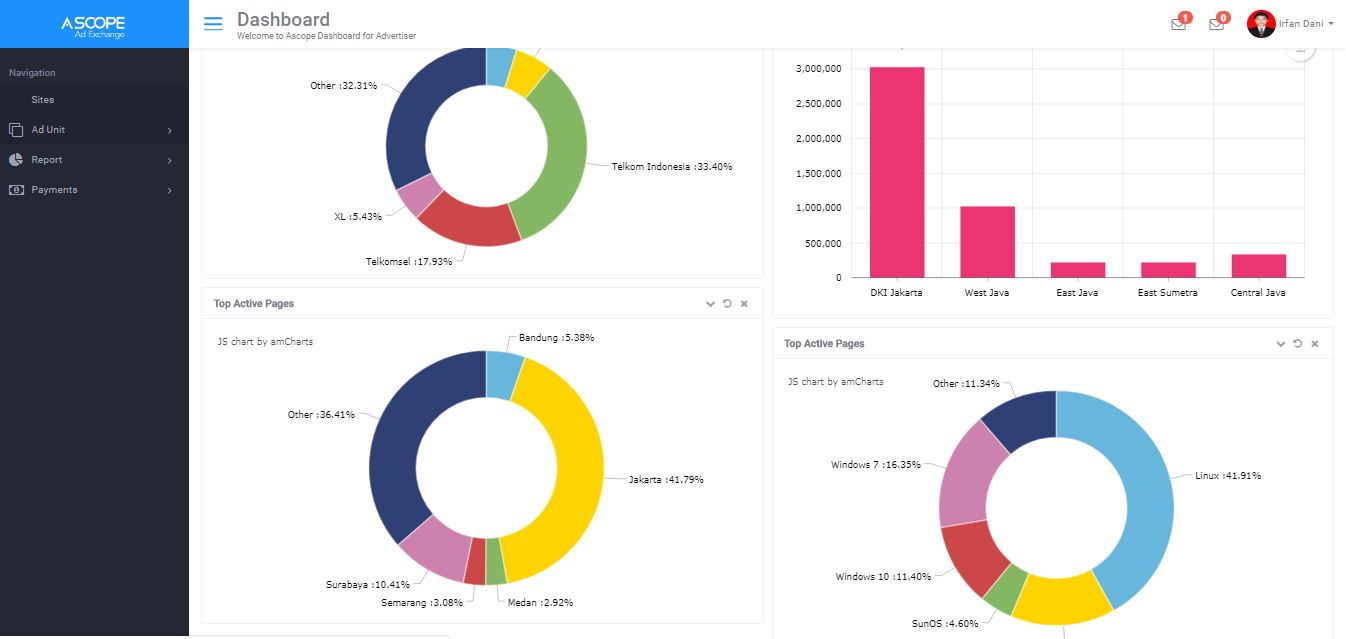Open the Ad Unit menu entry

(47, 129)
